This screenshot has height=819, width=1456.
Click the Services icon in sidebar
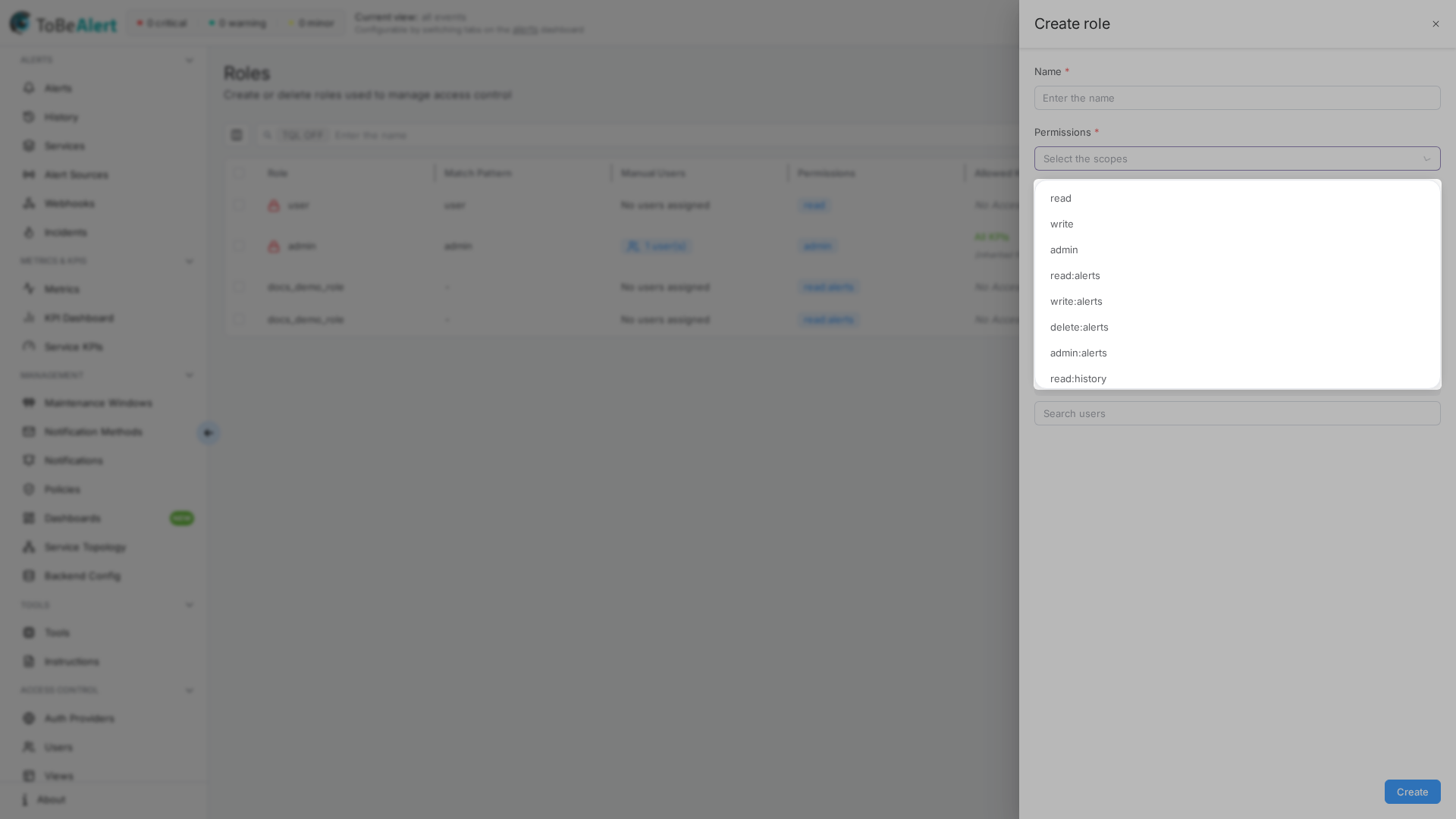(x=29, y=146)
